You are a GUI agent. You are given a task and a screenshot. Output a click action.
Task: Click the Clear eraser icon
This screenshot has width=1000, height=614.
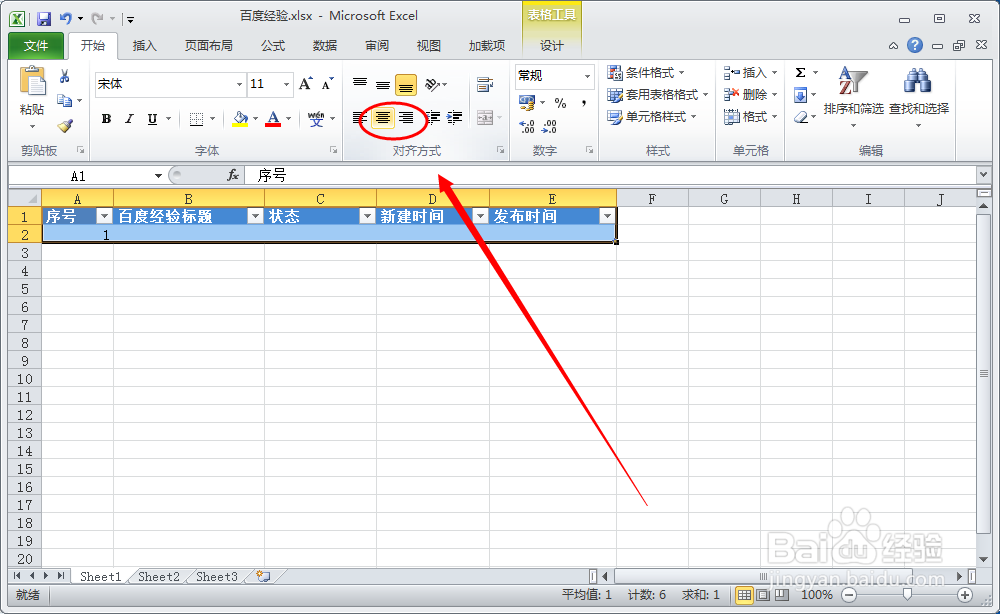point(801,117)
